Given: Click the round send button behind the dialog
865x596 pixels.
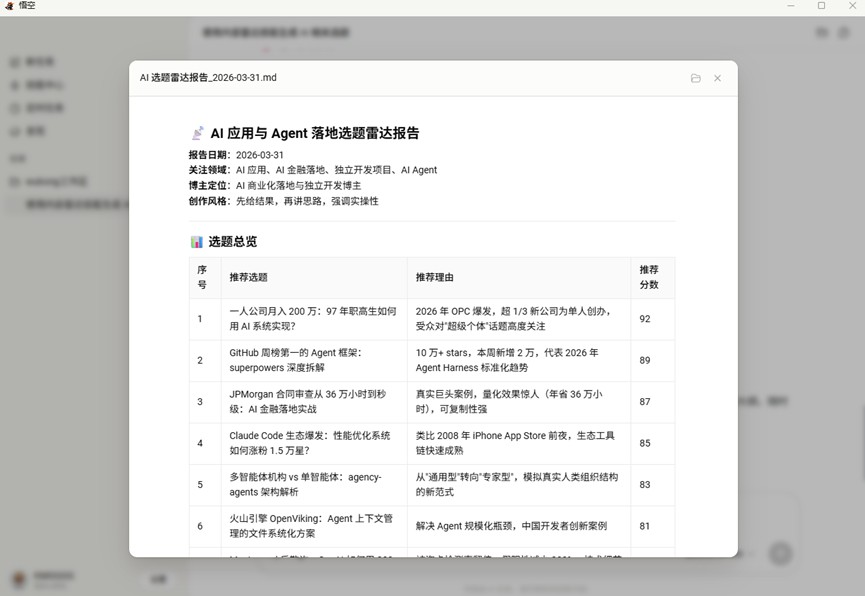Looking at the screenshot, I should pyautogui.click(x=780, y=554).
